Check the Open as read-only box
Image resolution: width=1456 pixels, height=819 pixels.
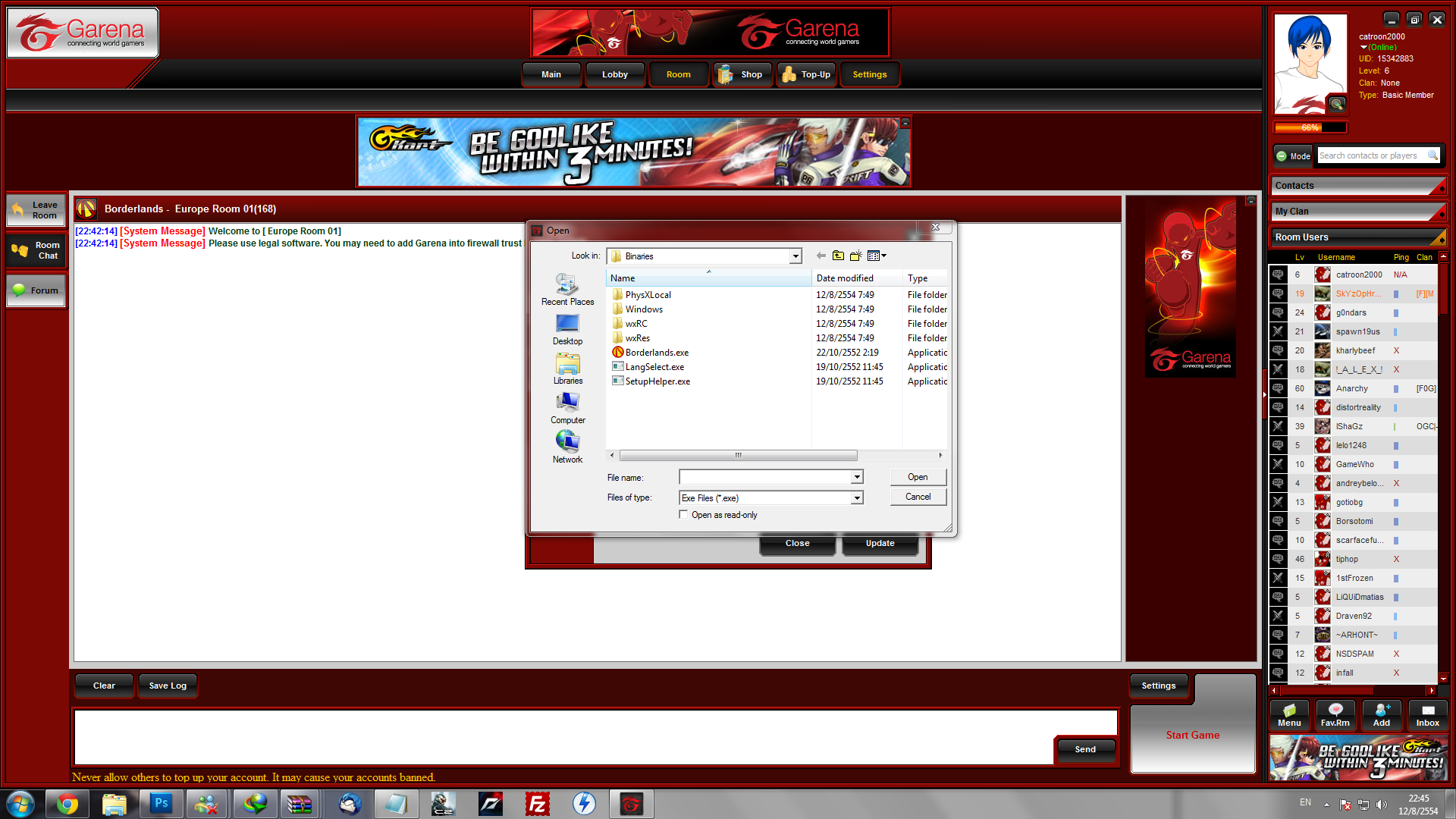[684, 515]
